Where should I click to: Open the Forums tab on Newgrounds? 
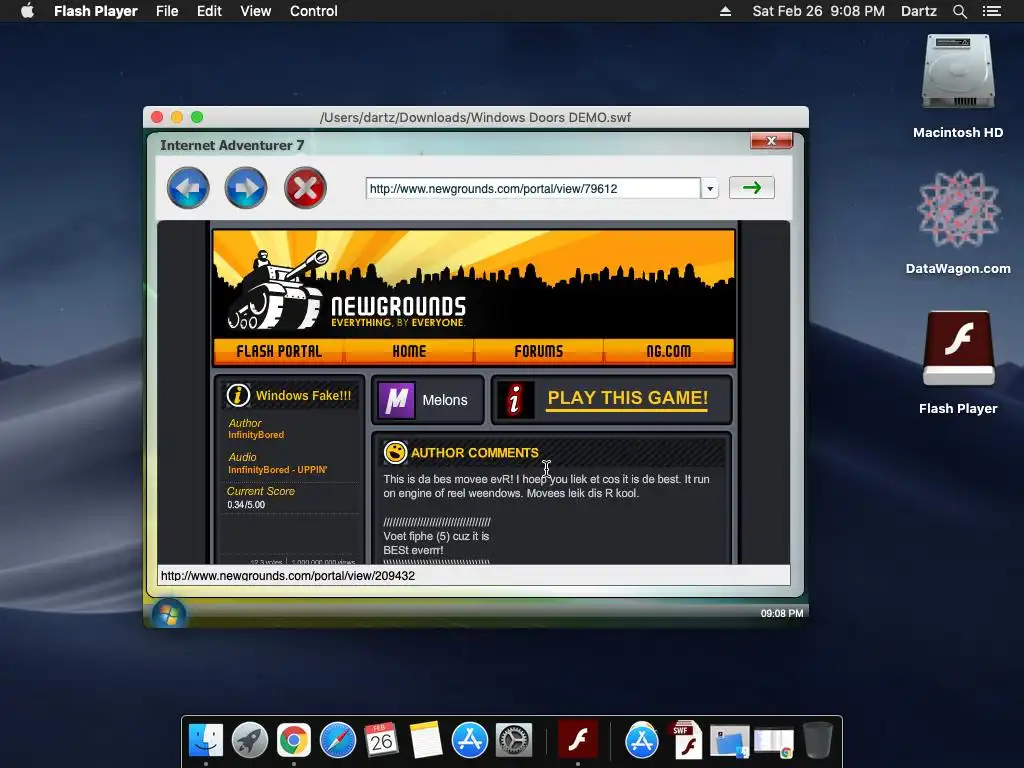tap(538, 351)
